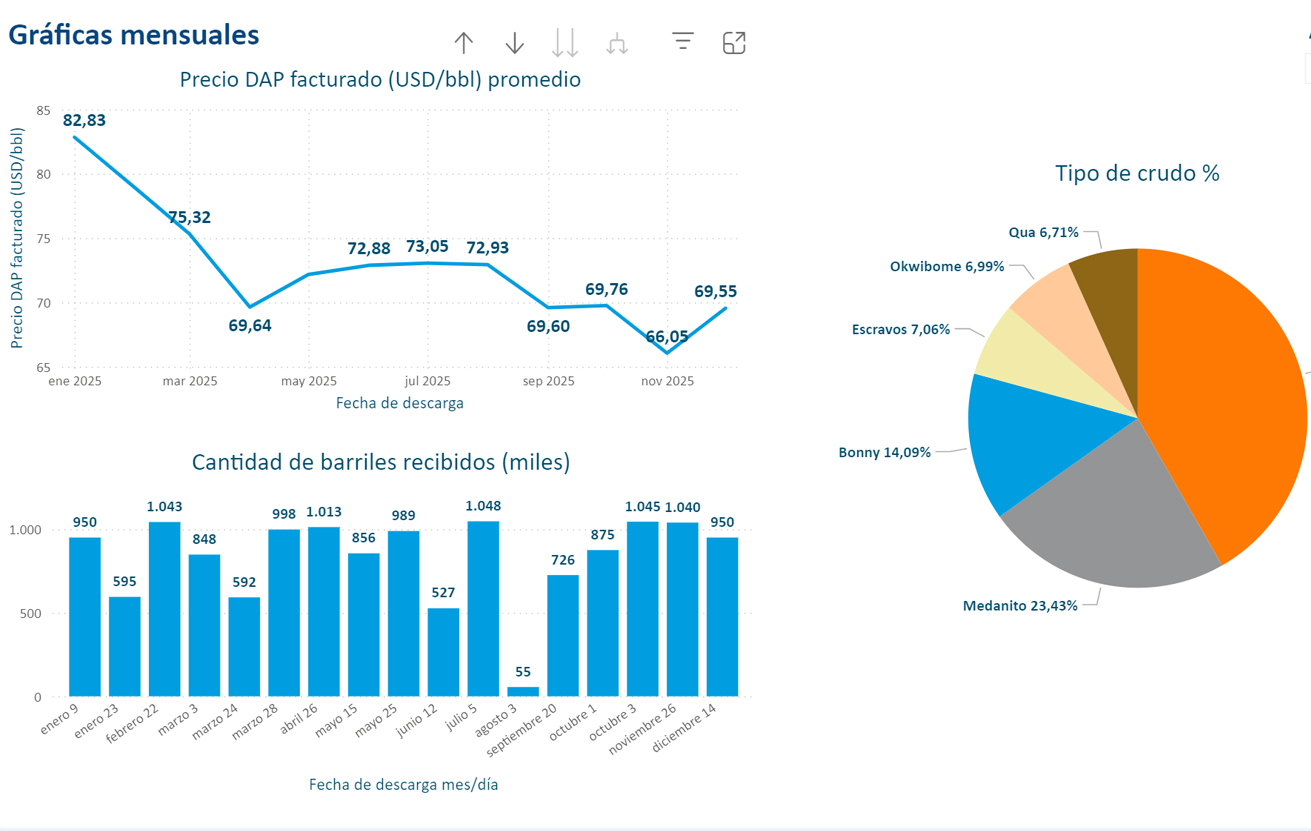Click the 82,83 data point on the line chart
Screen dimensions: 1311x831
75,137
